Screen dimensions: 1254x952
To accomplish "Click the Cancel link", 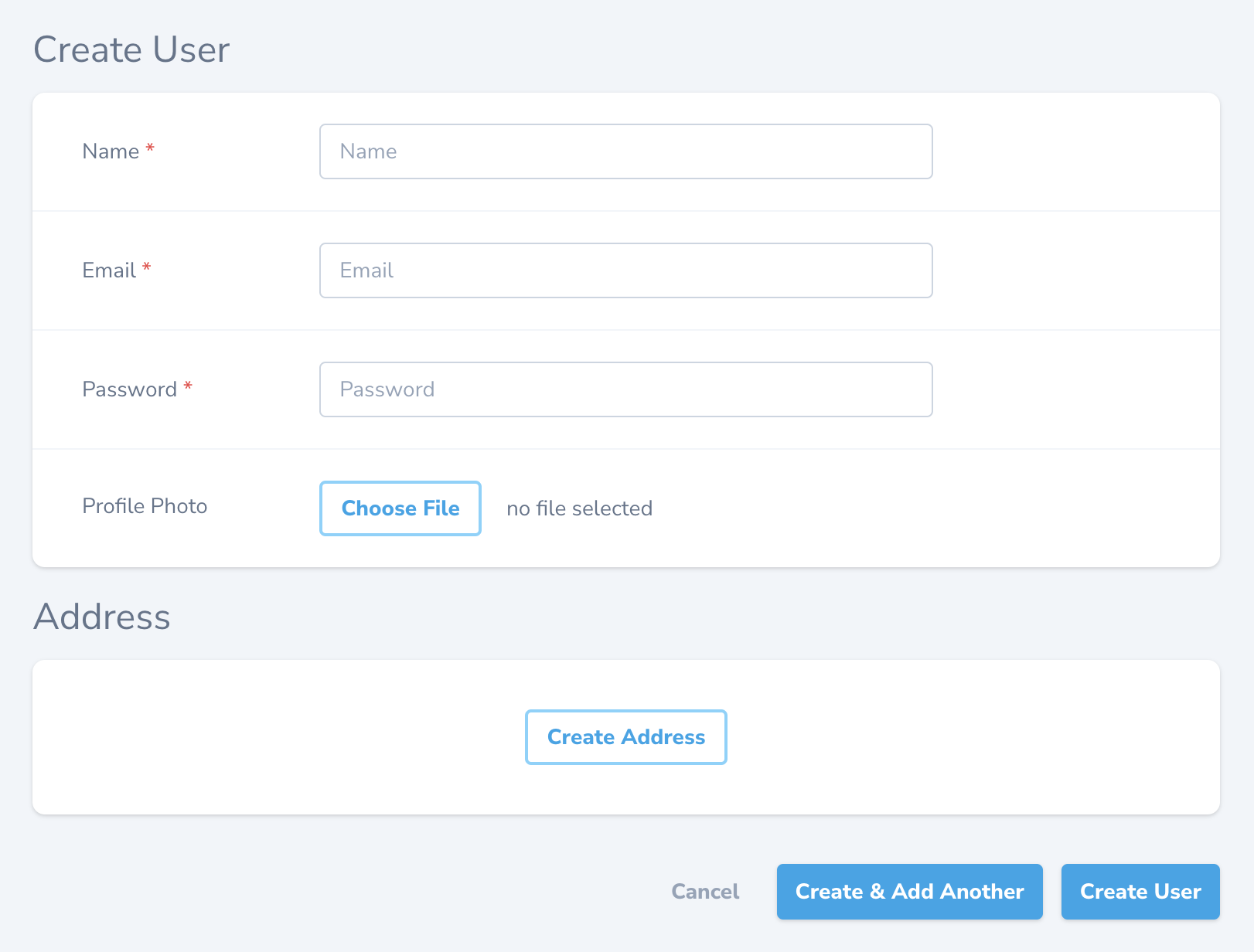I will click(x=704, y=891).
